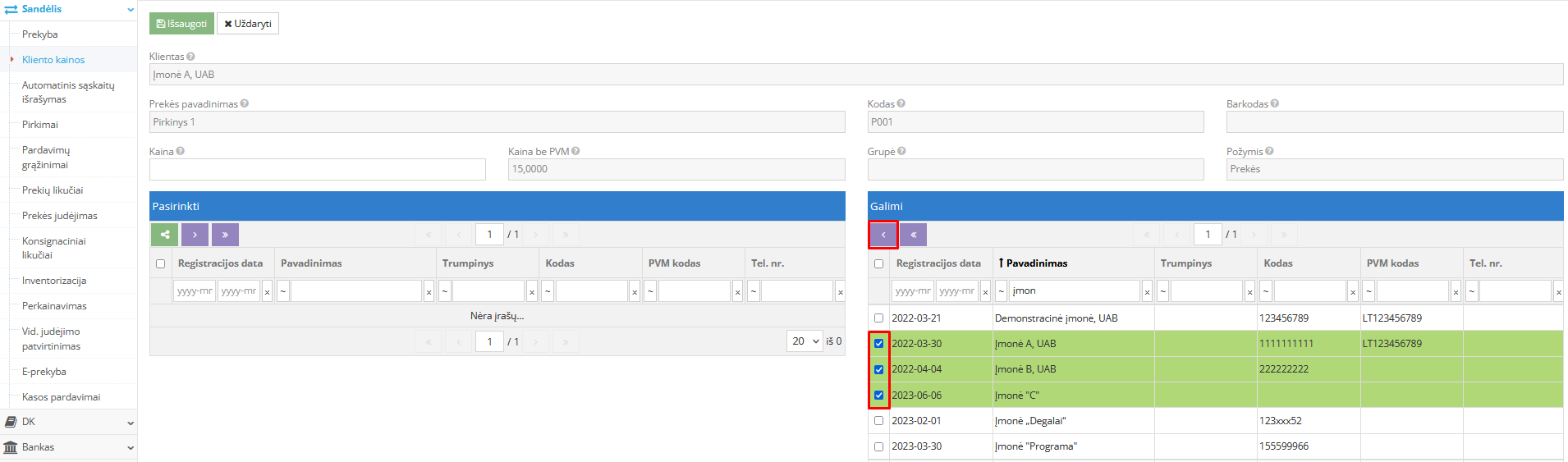
Task: Click double right arrow in Pasirinkti toolbar
Action: point(225,235)
